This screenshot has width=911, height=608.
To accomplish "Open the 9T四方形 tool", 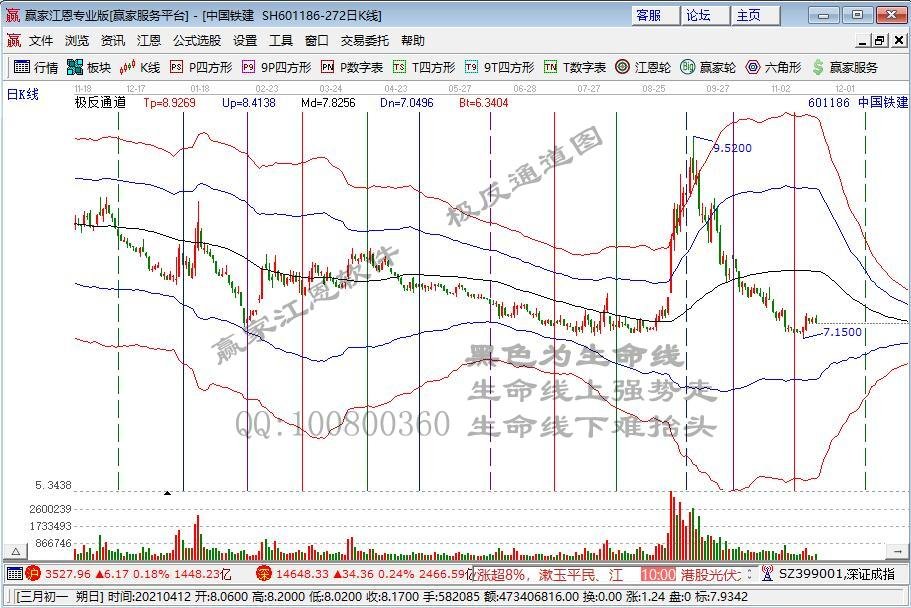I will tap(499, 67).
